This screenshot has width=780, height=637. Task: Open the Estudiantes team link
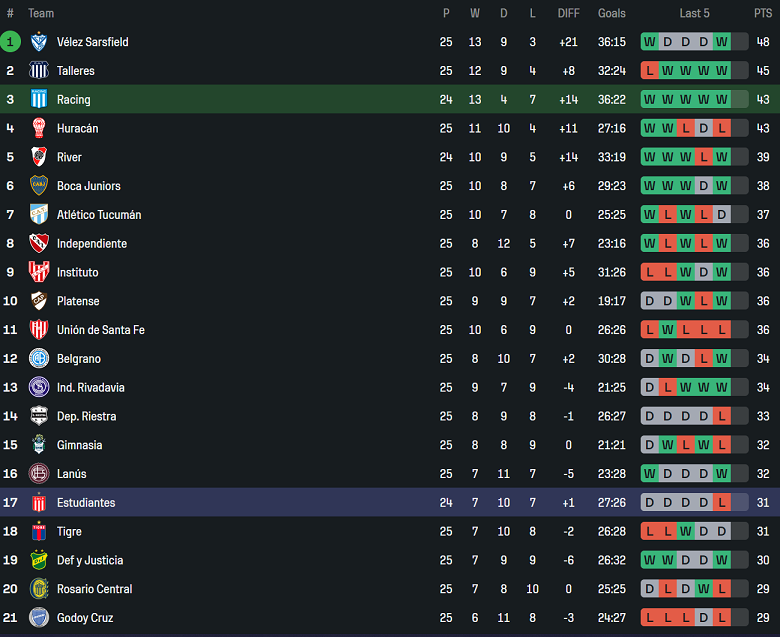(x=86, y=503)
